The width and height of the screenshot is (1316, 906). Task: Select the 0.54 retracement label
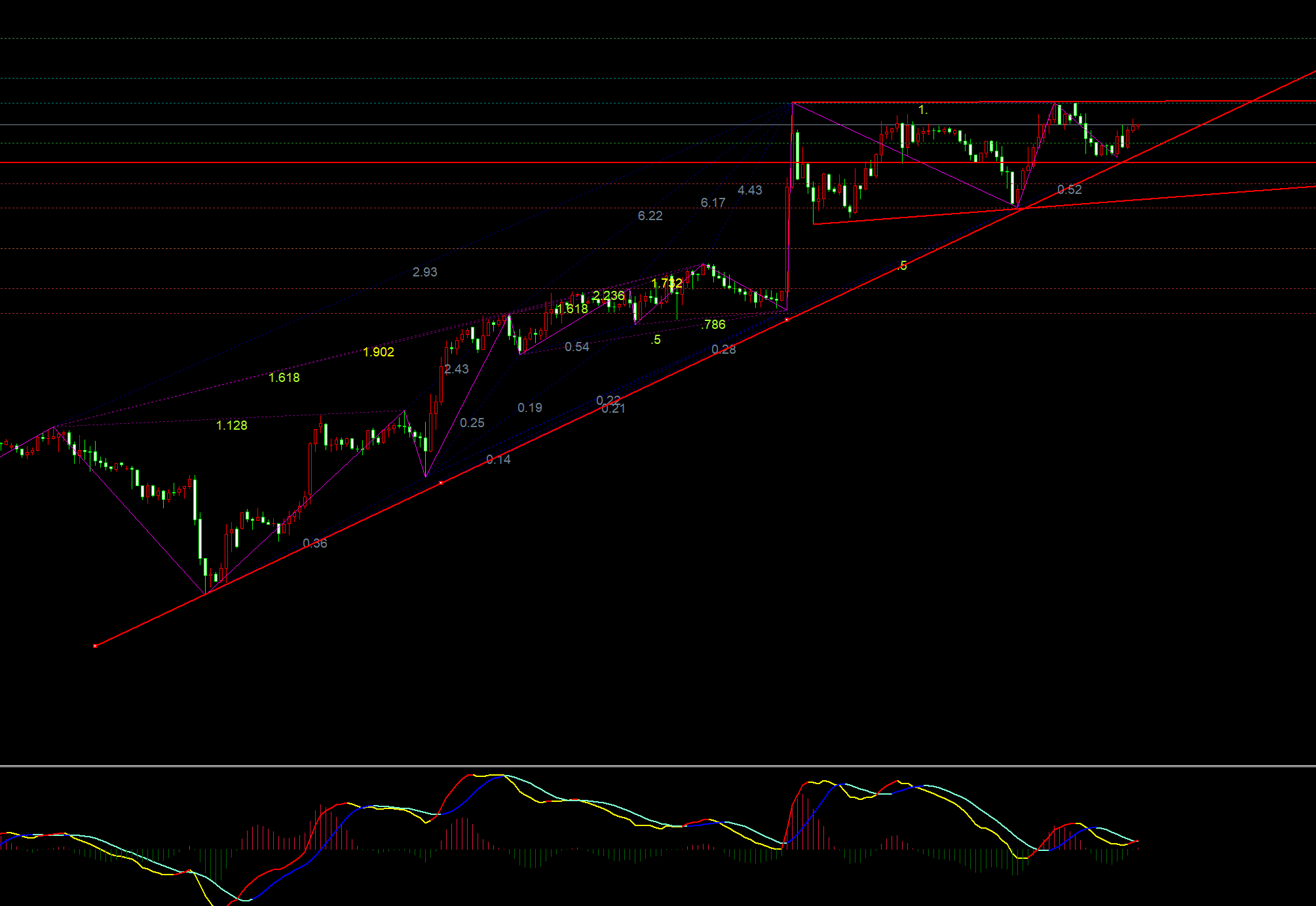576,347
